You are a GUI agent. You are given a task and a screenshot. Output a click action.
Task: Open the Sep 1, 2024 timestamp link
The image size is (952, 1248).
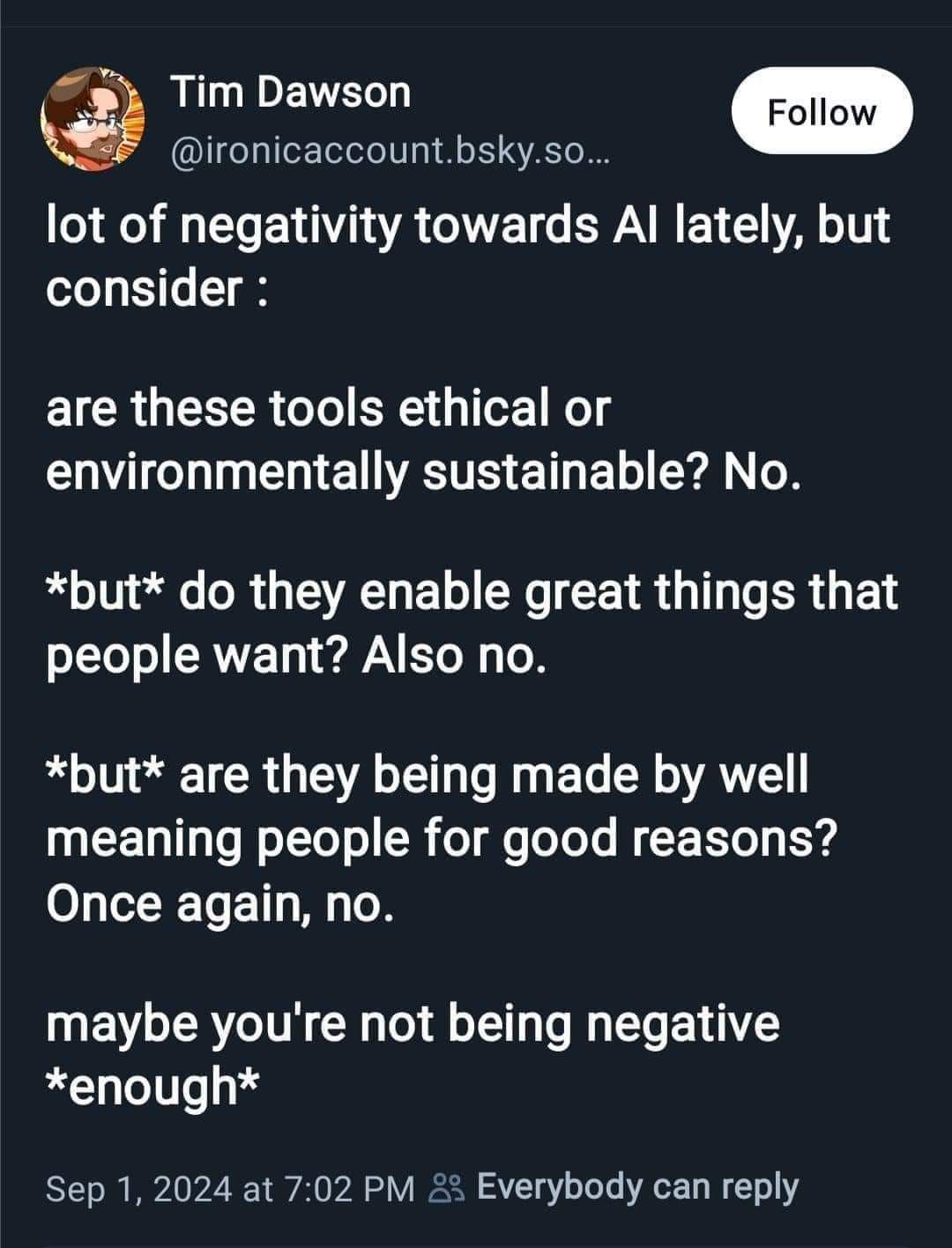click(230, 1188)
